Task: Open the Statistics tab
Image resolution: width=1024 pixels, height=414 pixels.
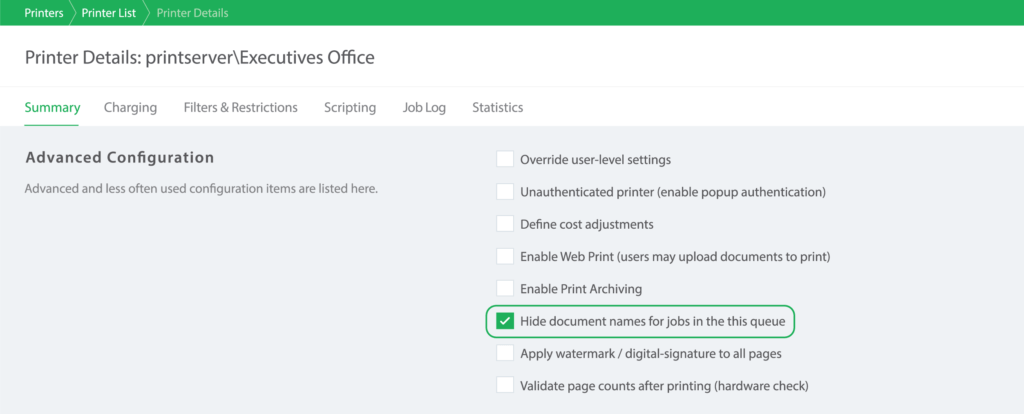Action: coord(498,107)
